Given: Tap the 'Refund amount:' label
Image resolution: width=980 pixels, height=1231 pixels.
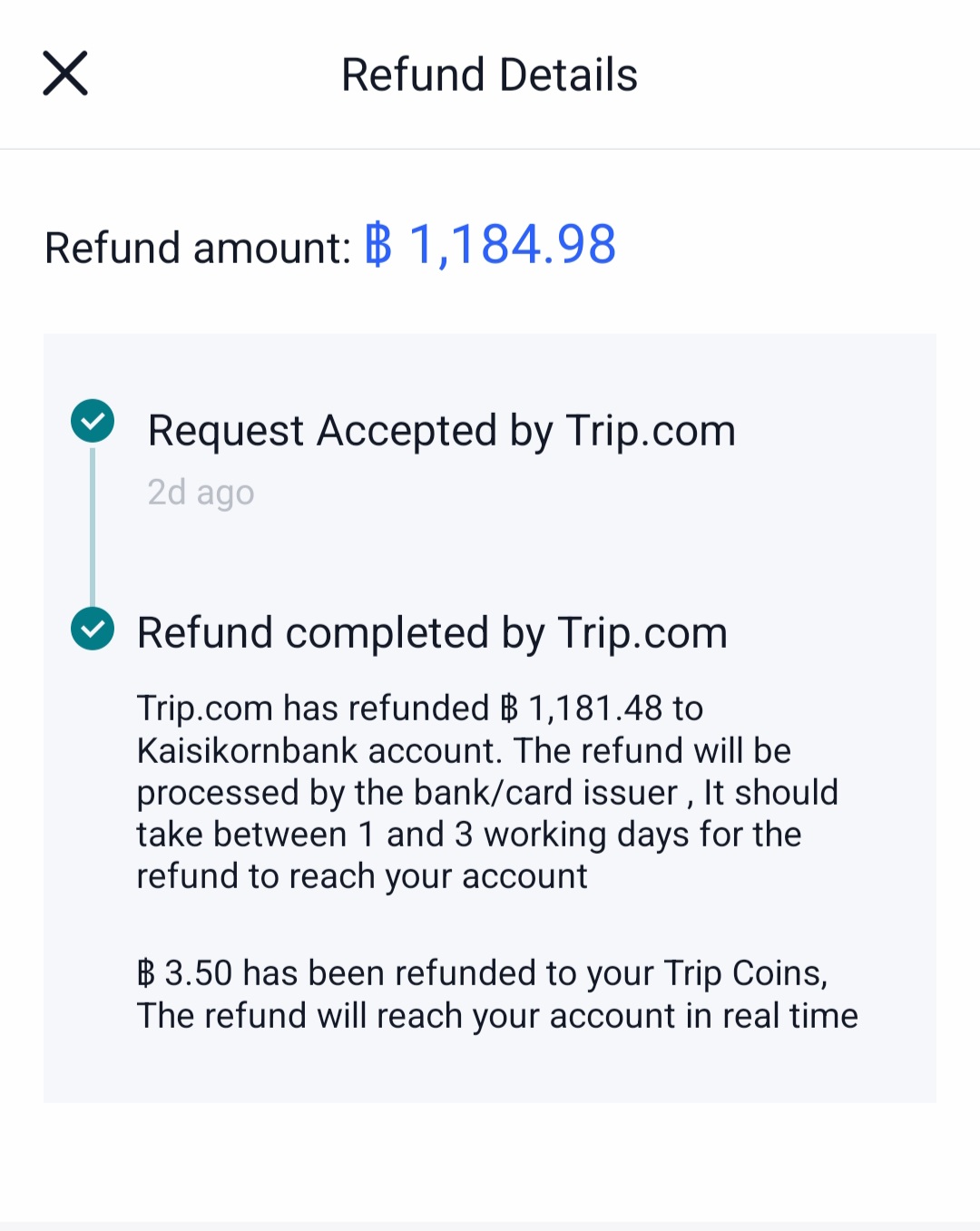Looking at the screenshot, I should 197,248.
